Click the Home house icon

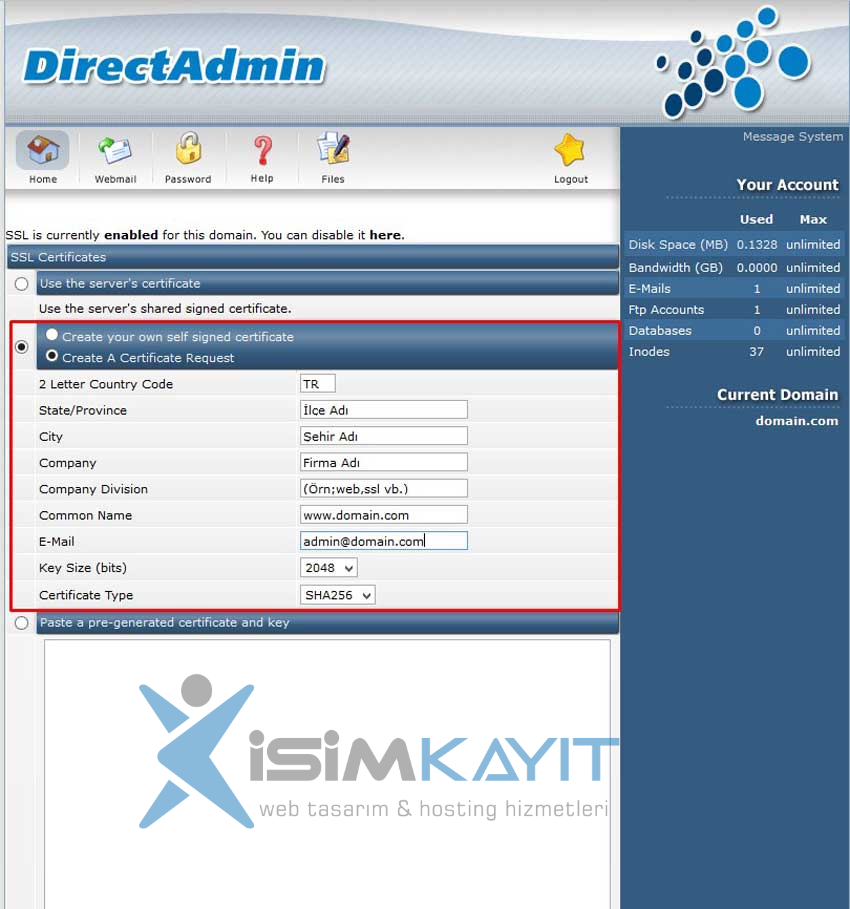point(43,150)
